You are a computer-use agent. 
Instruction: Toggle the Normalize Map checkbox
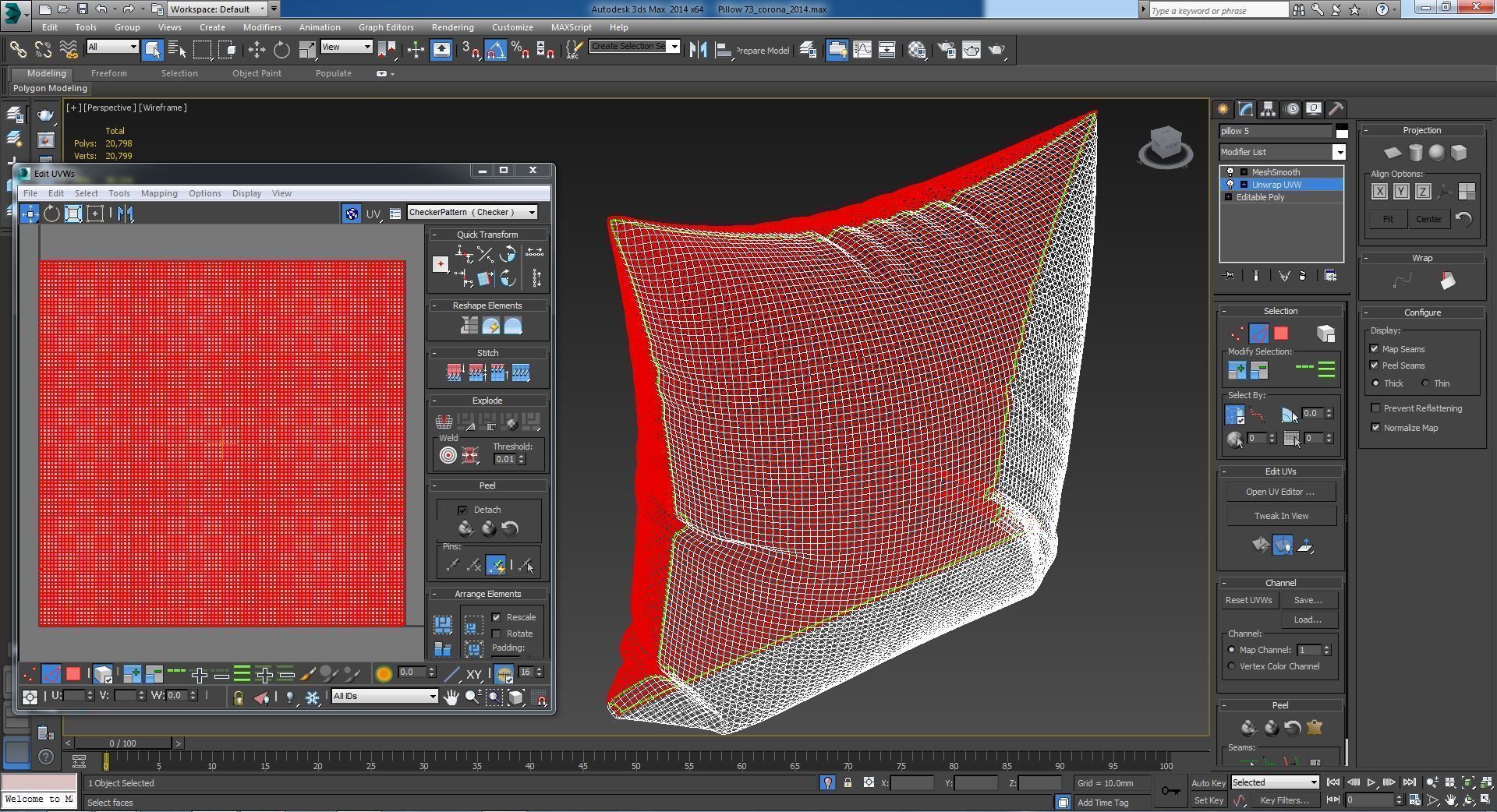coord(1375,428)
